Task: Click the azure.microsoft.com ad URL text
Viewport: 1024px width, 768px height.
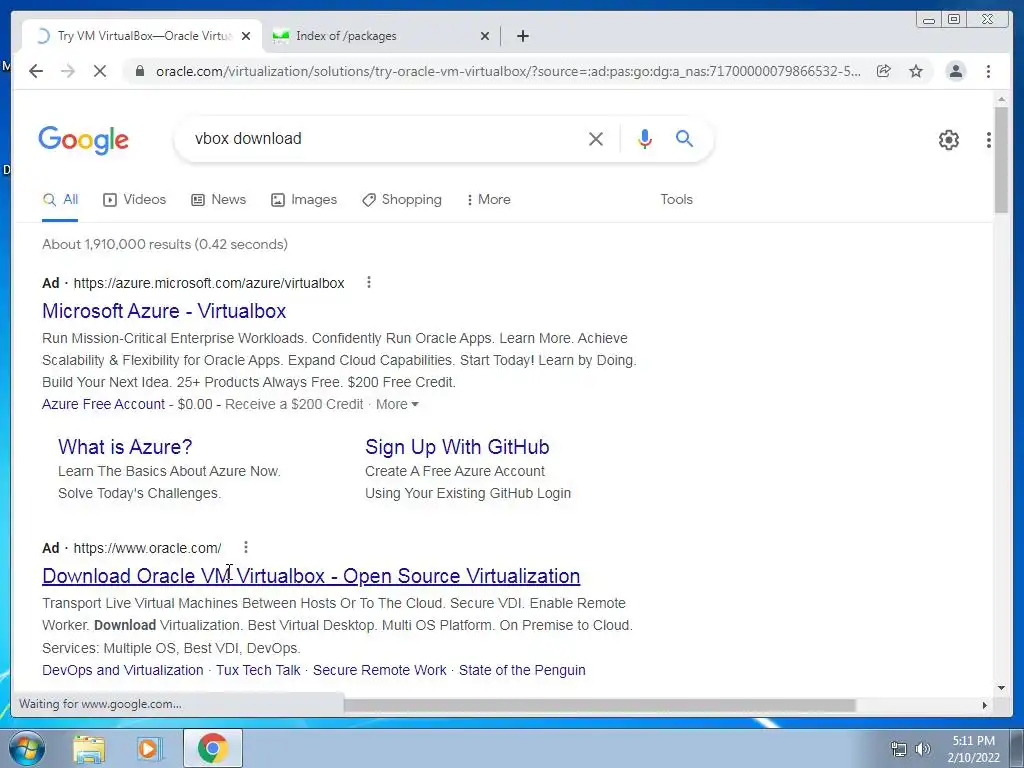Action: coord(209,283)
